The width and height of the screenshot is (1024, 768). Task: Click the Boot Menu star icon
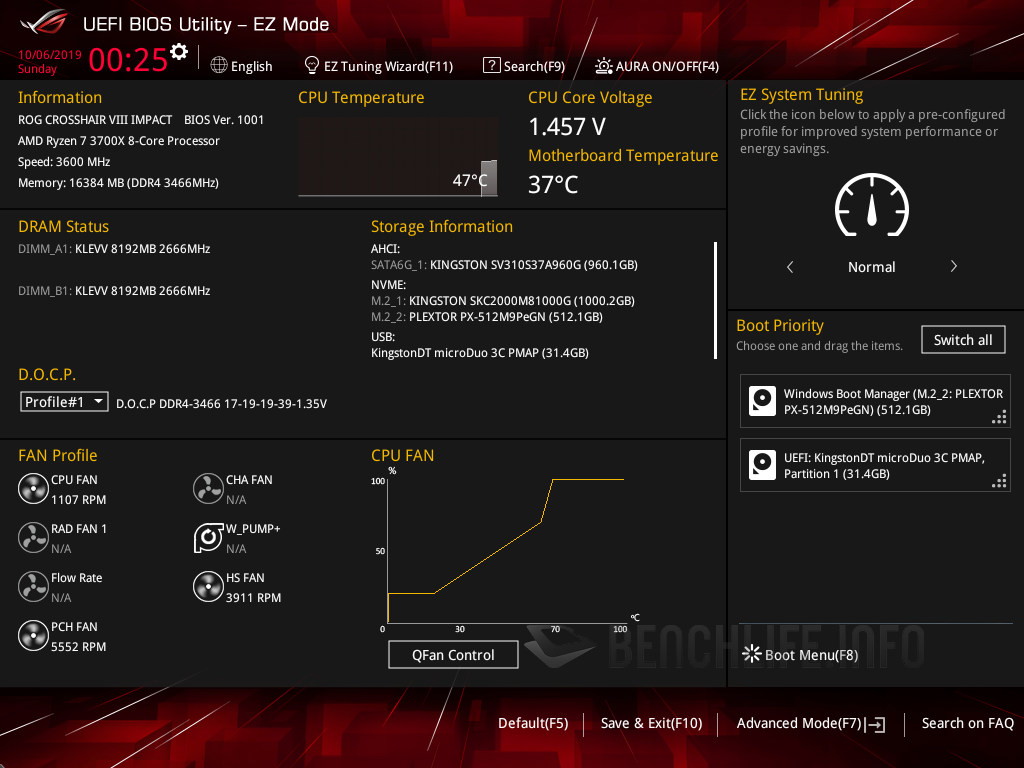752,654
